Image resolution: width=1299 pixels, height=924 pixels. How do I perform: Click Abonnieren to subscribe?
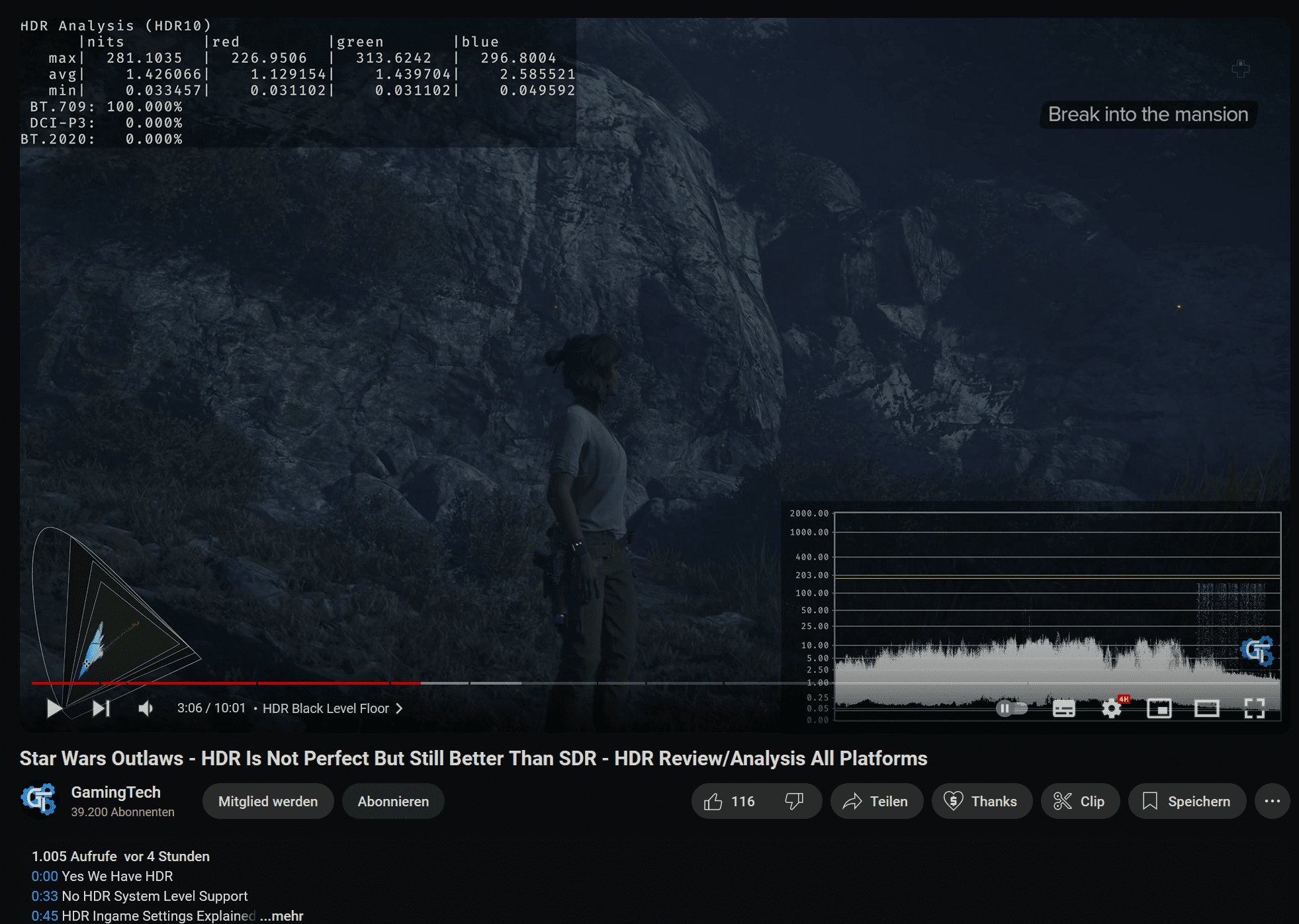(393, 801)
